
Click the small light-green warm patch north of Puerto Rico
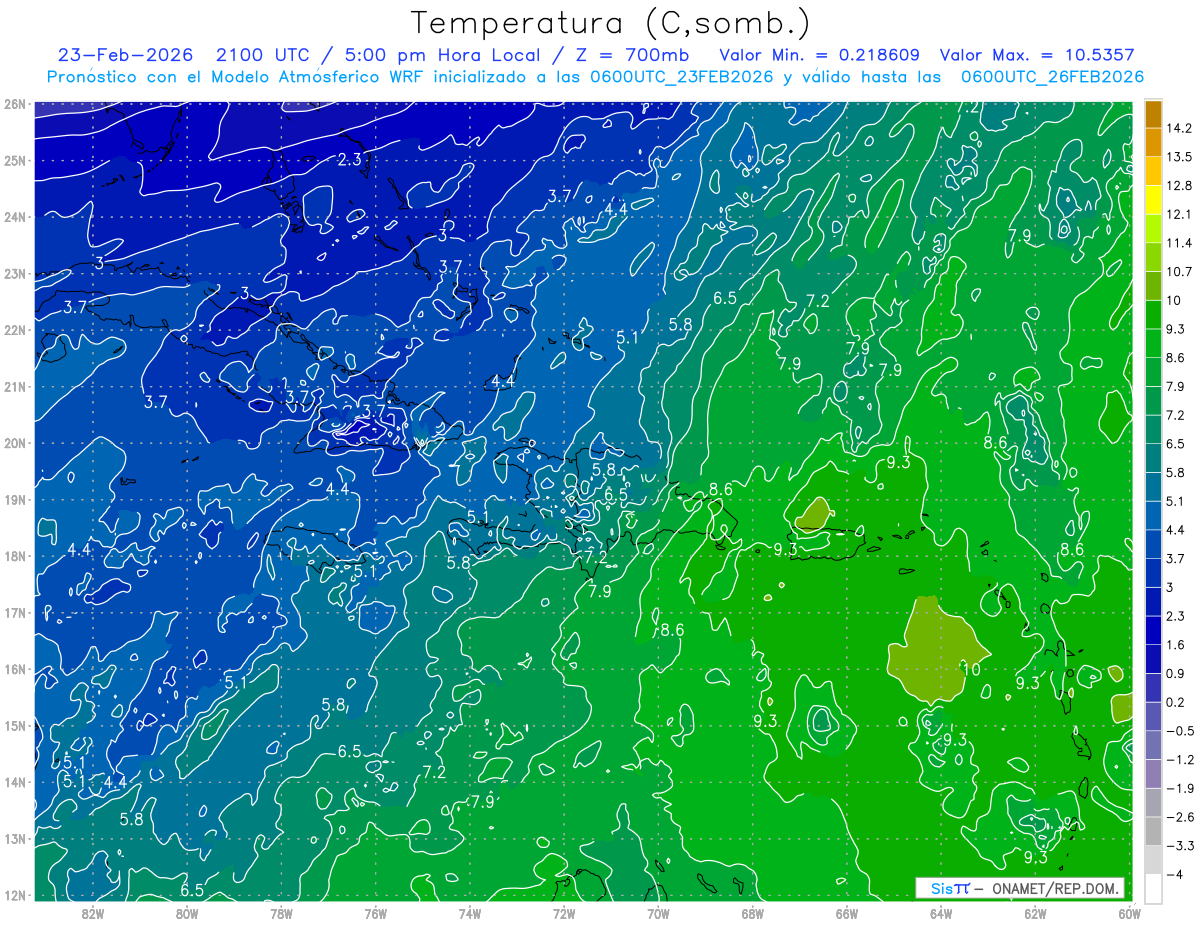point(813,514)
